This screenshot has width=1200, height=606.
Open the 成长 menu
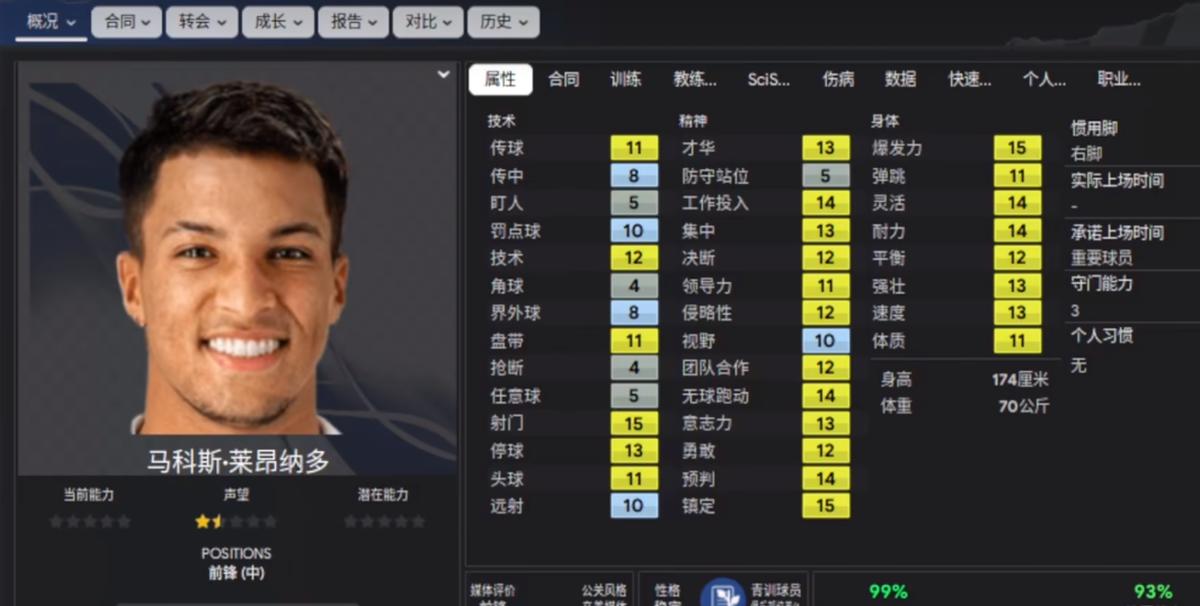point(278,22)
